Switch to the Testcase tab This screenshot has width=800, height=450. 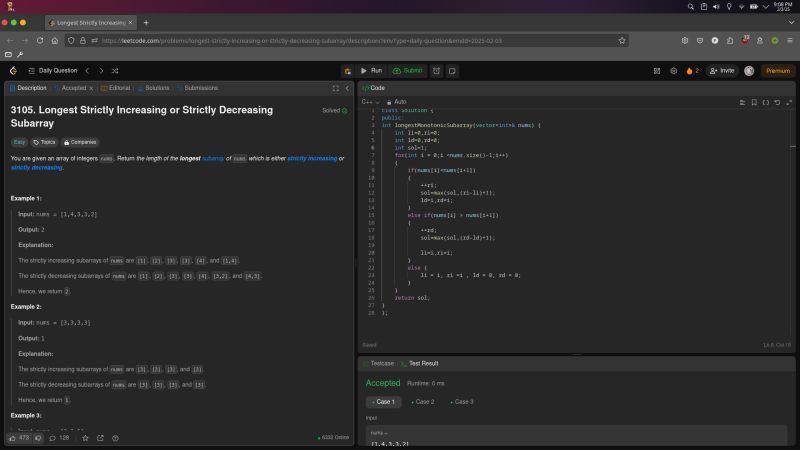(x=378, y=364)
